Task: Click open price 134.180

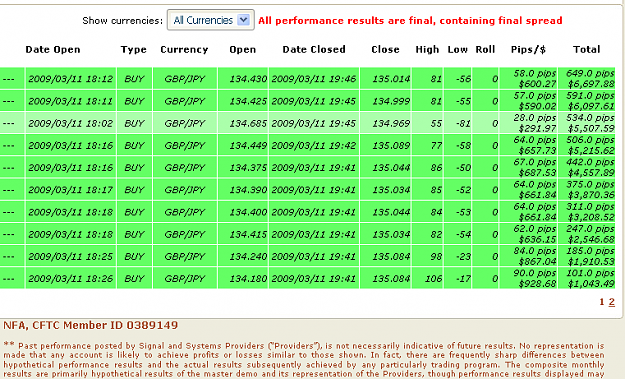Action: (x=248, y=279)
